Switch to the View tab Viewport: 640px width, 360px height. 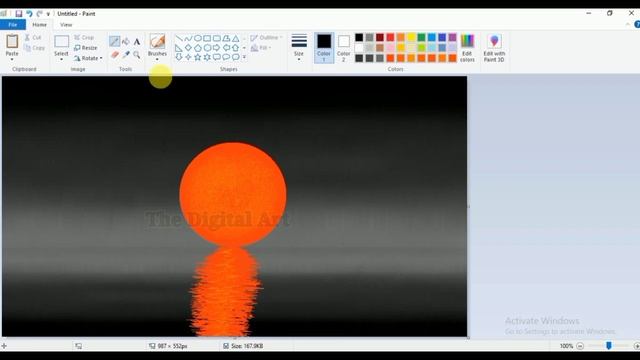(x=66, y=25)
